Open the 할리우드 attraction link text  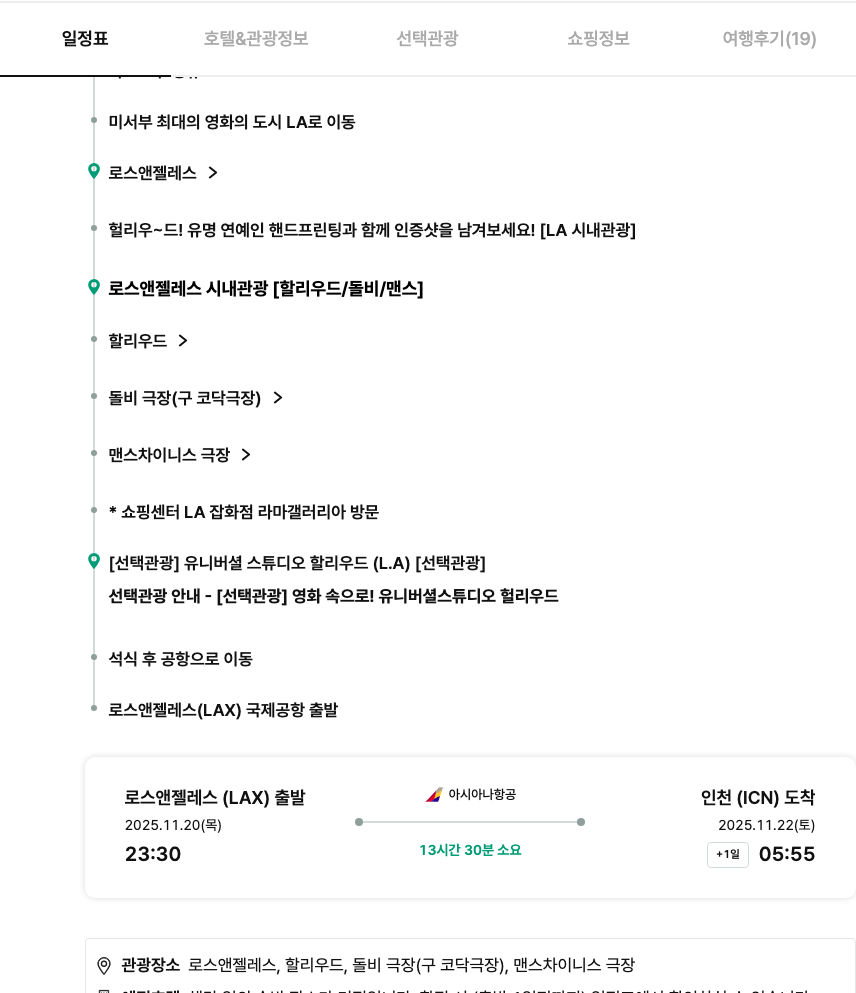[x=138, y=341]
